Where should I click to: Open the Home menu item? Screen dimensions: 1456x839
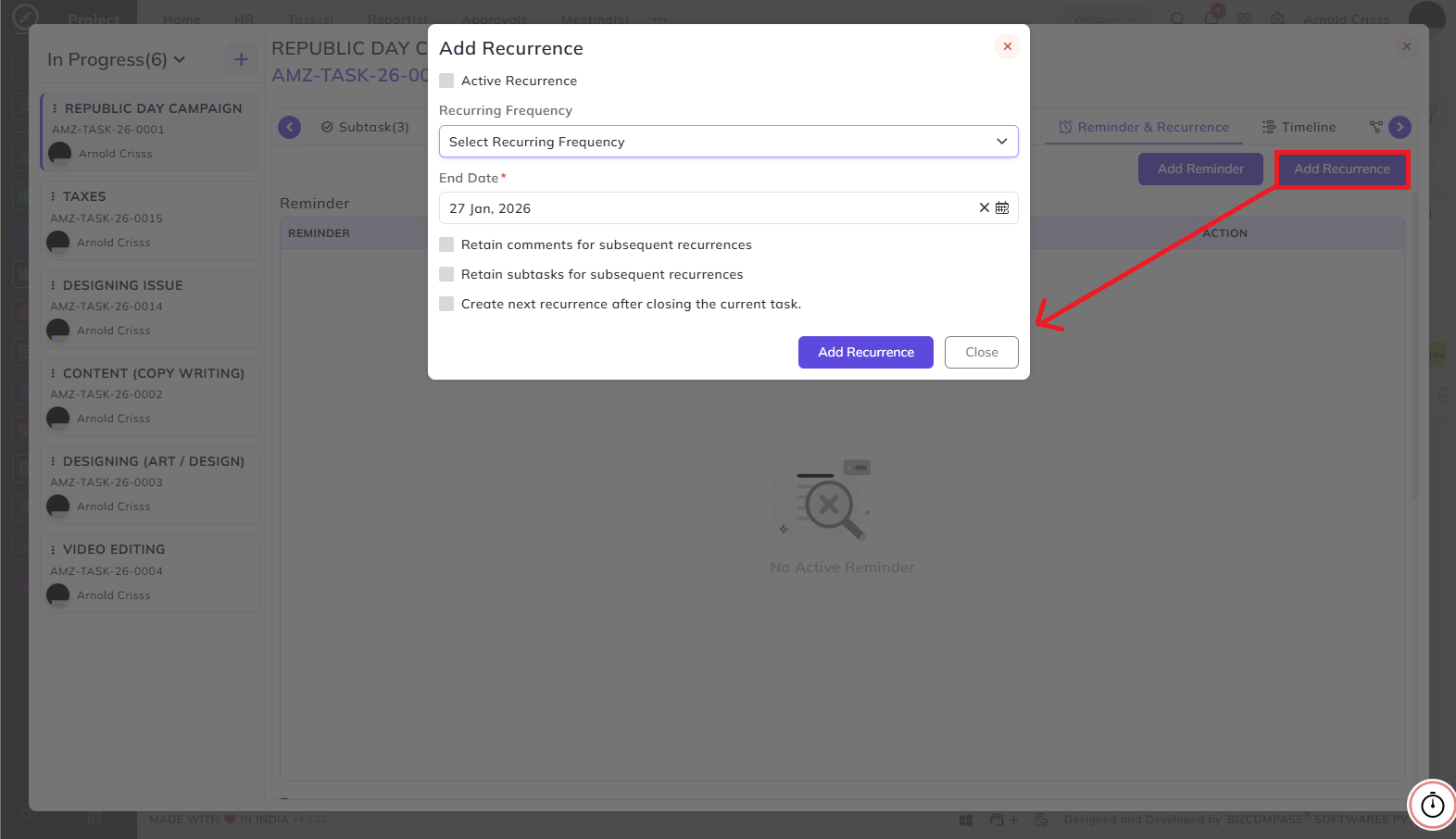[182, 19]
